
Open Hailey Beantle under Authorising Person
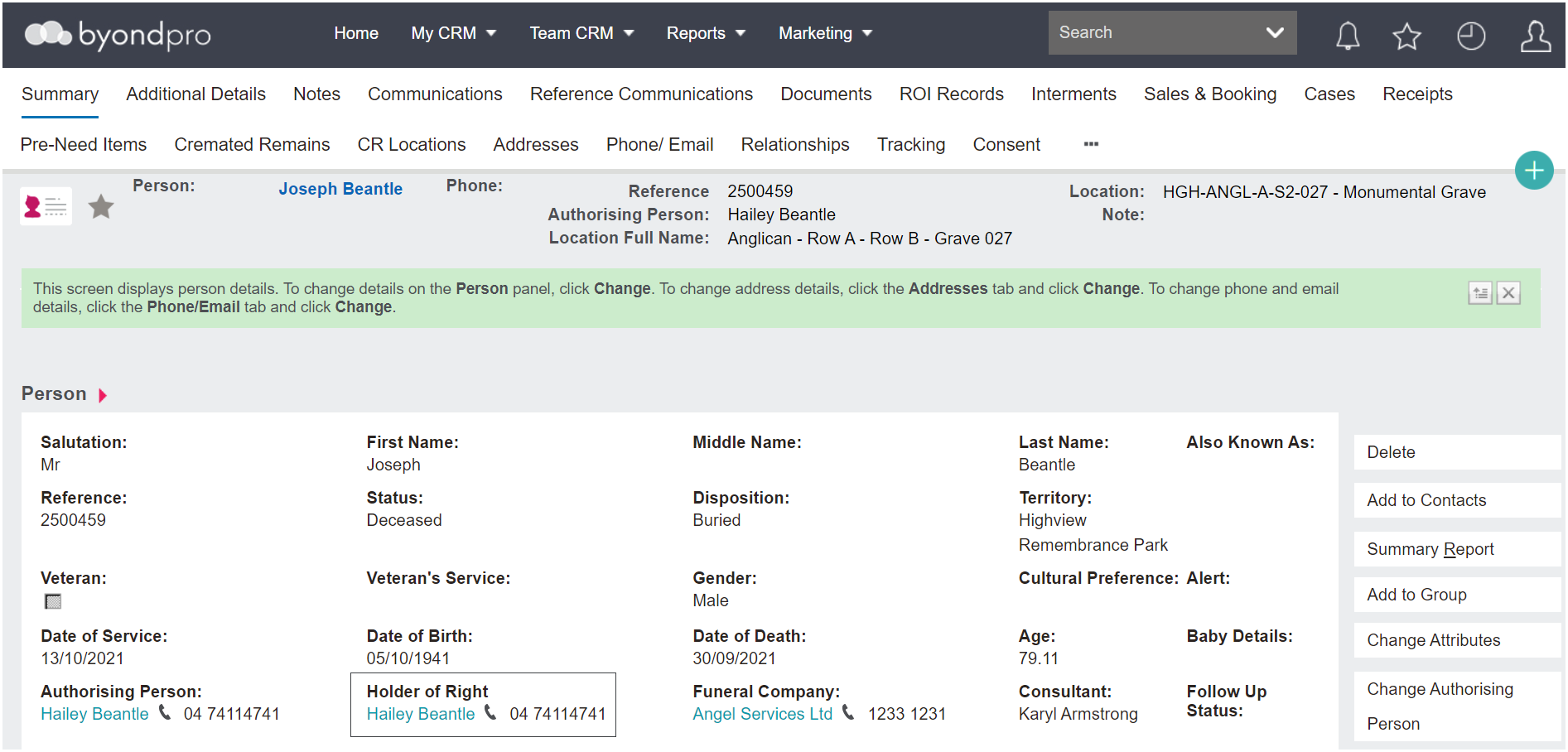[x=94, y=714]
